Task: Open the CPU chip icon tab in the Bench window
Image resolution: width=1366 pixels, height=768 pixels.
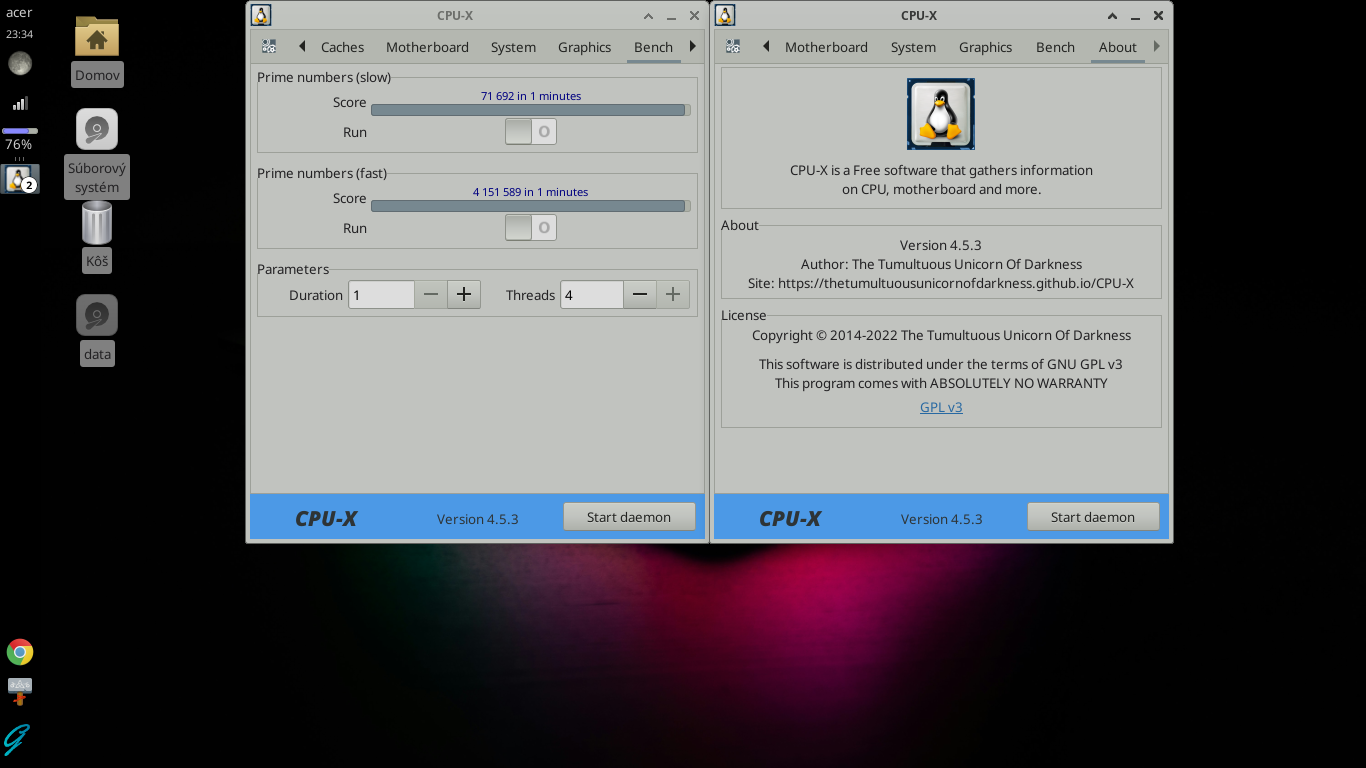Action: [269, 46]
